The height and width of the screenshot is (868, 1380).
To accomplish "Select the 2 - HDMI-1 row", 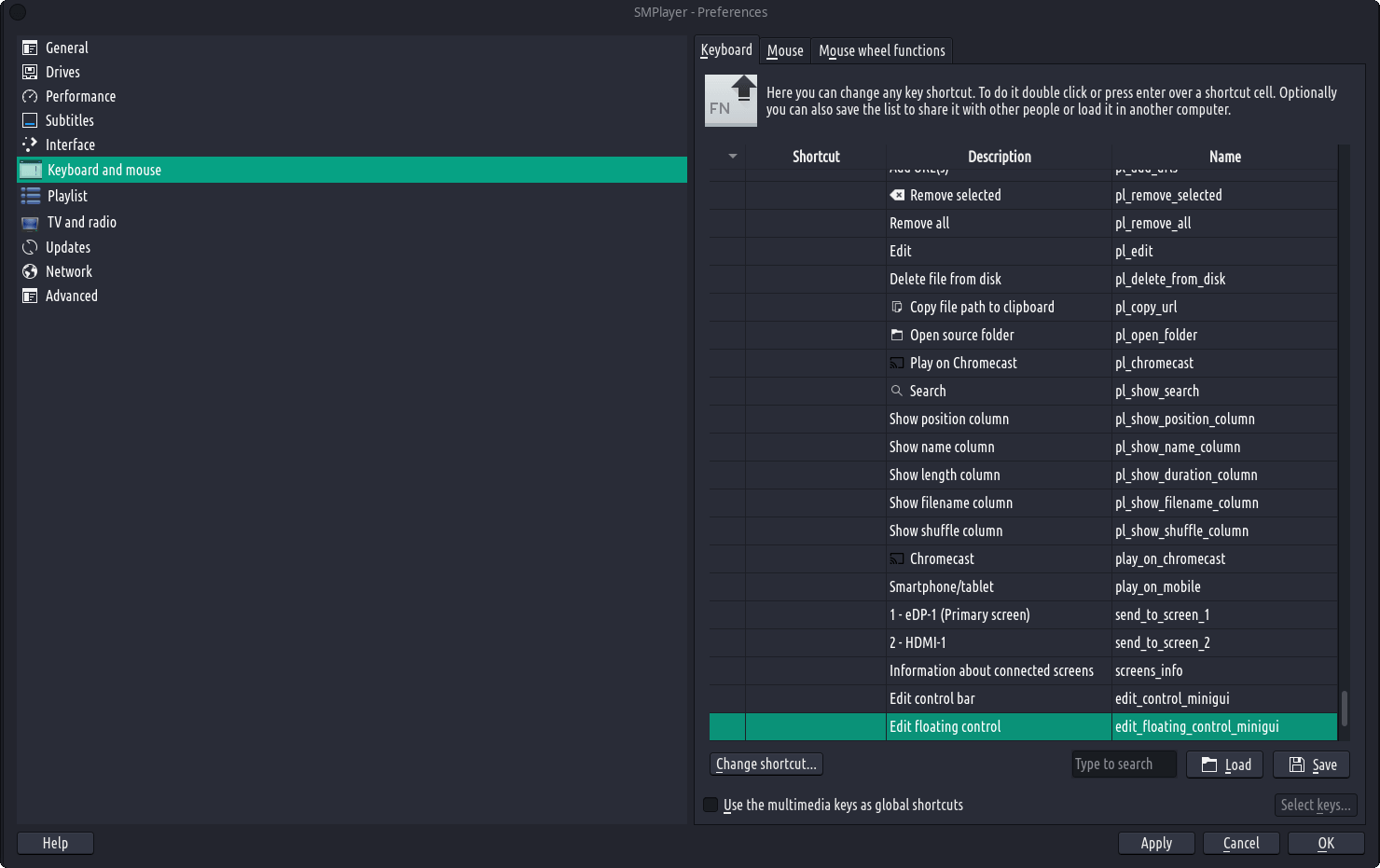I will [x=1023, y=642].
